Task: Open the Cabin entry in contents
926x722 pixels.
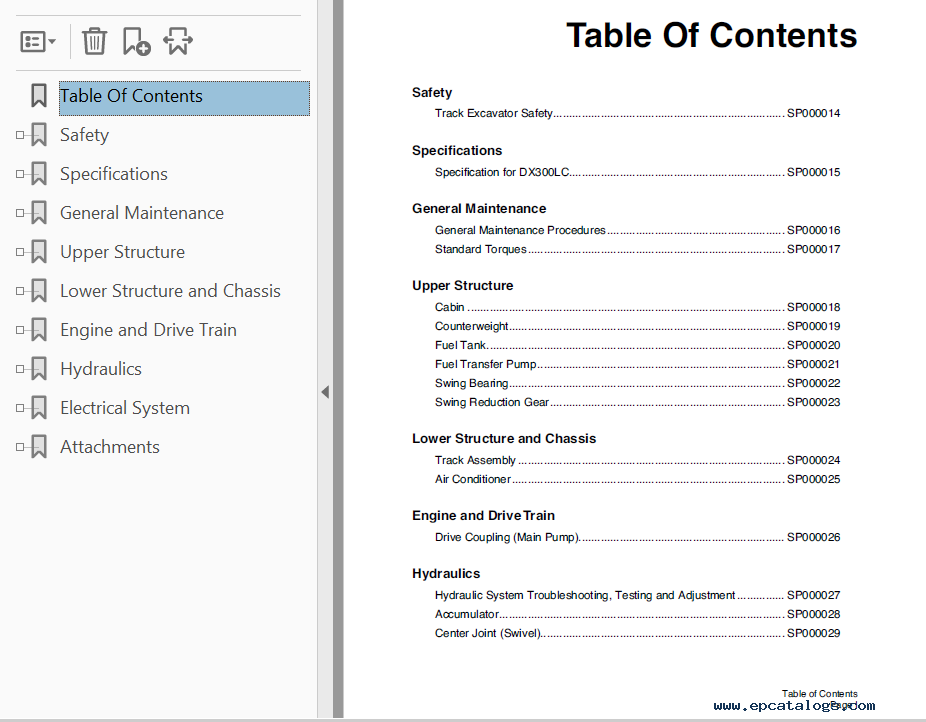Action: pos(637,307)
